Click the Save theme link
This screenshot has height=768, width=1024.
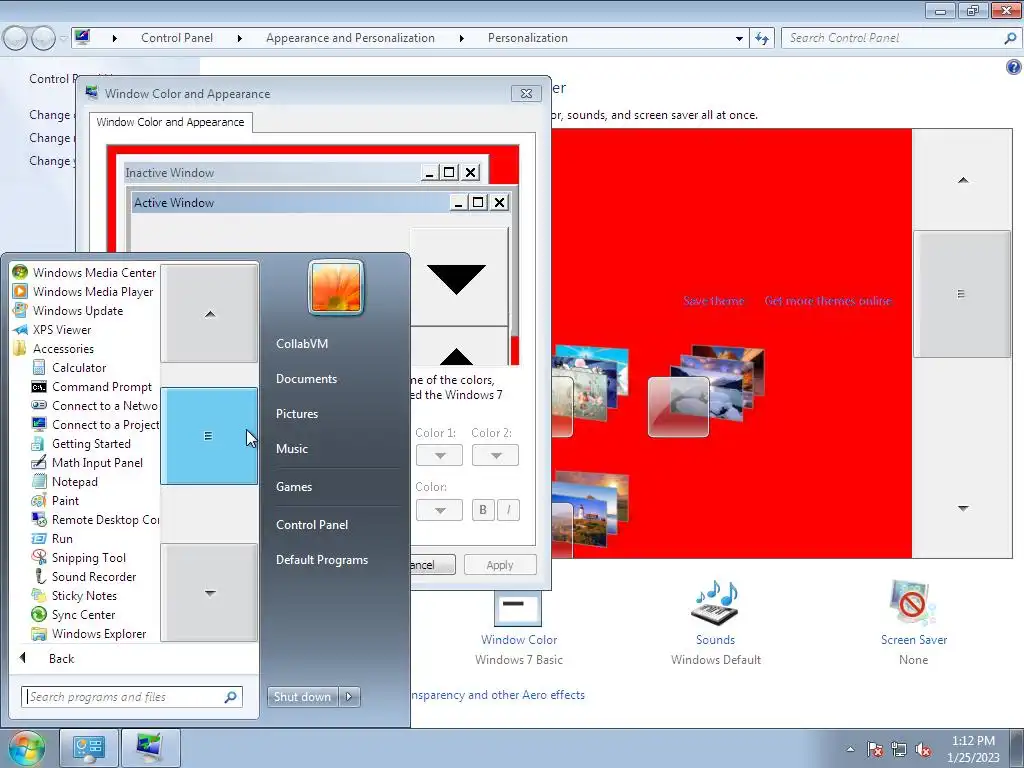(x=714, y=301)
